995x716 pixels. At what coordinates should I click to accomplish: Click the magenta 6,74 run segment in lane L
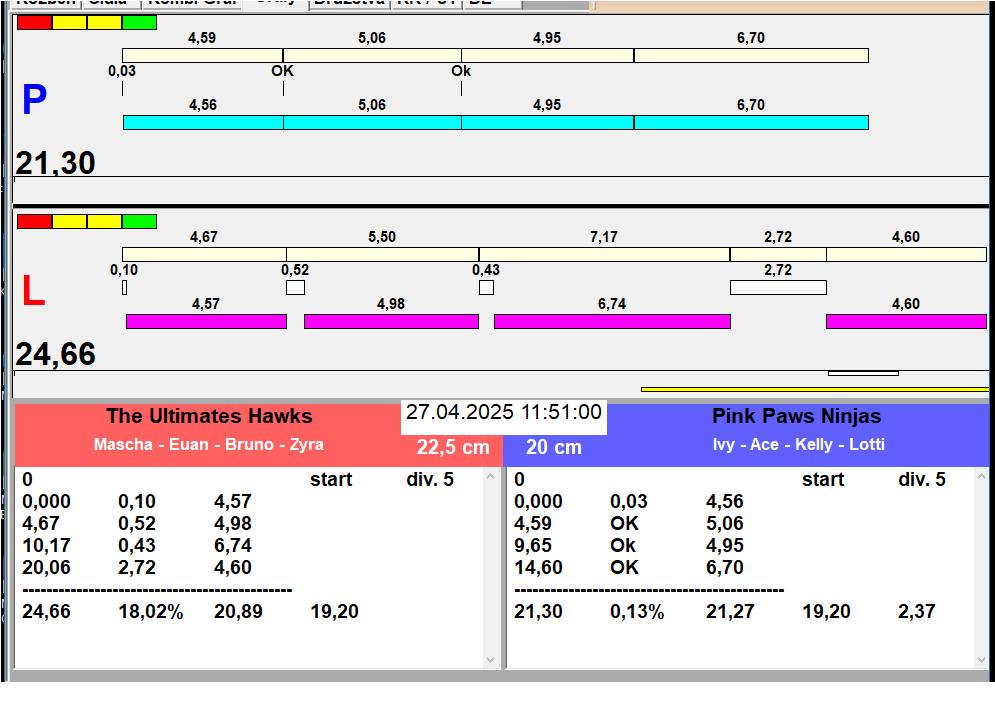(612, 321)
